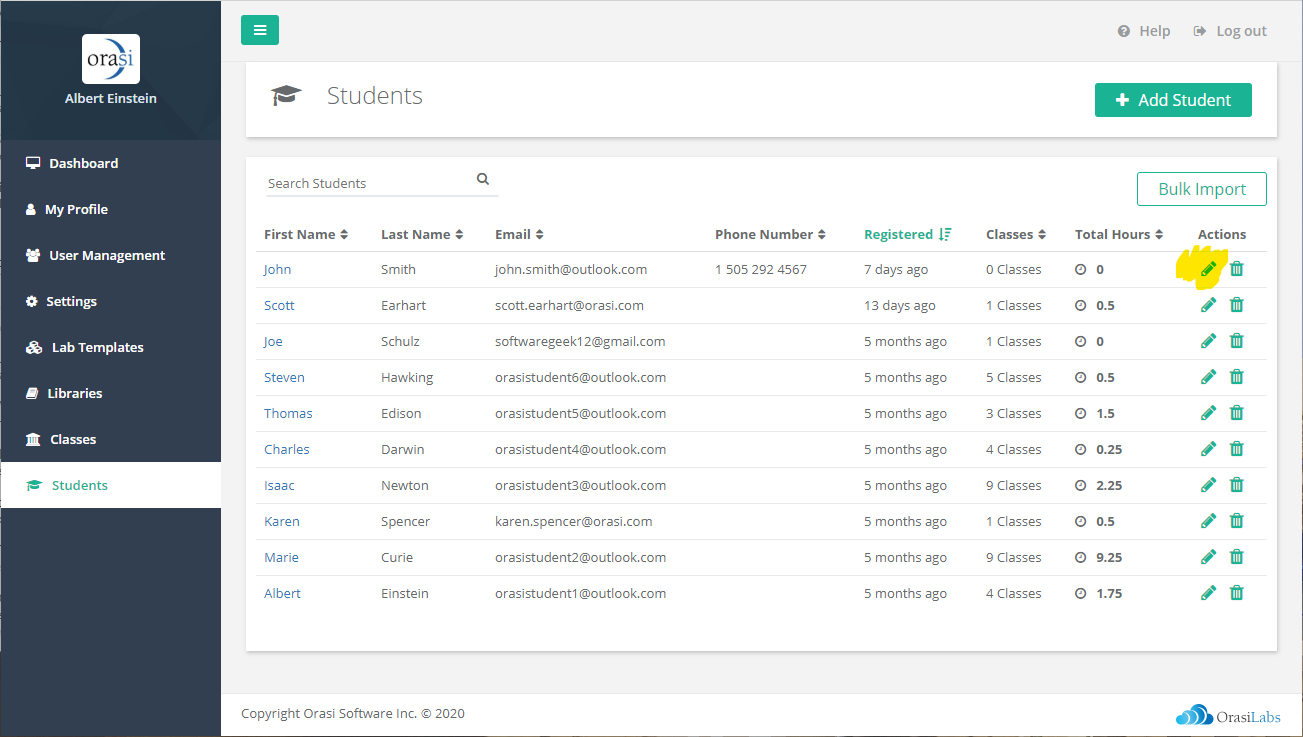
Task: Click Albert Einstein name in sidebar header
Action: tap(111, 98)
